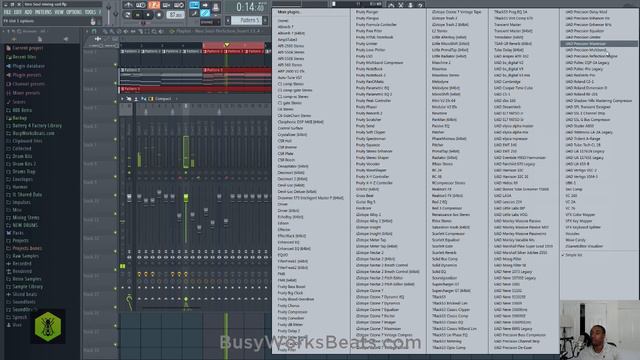Choose Newtone from plugin list

point(439,113)
